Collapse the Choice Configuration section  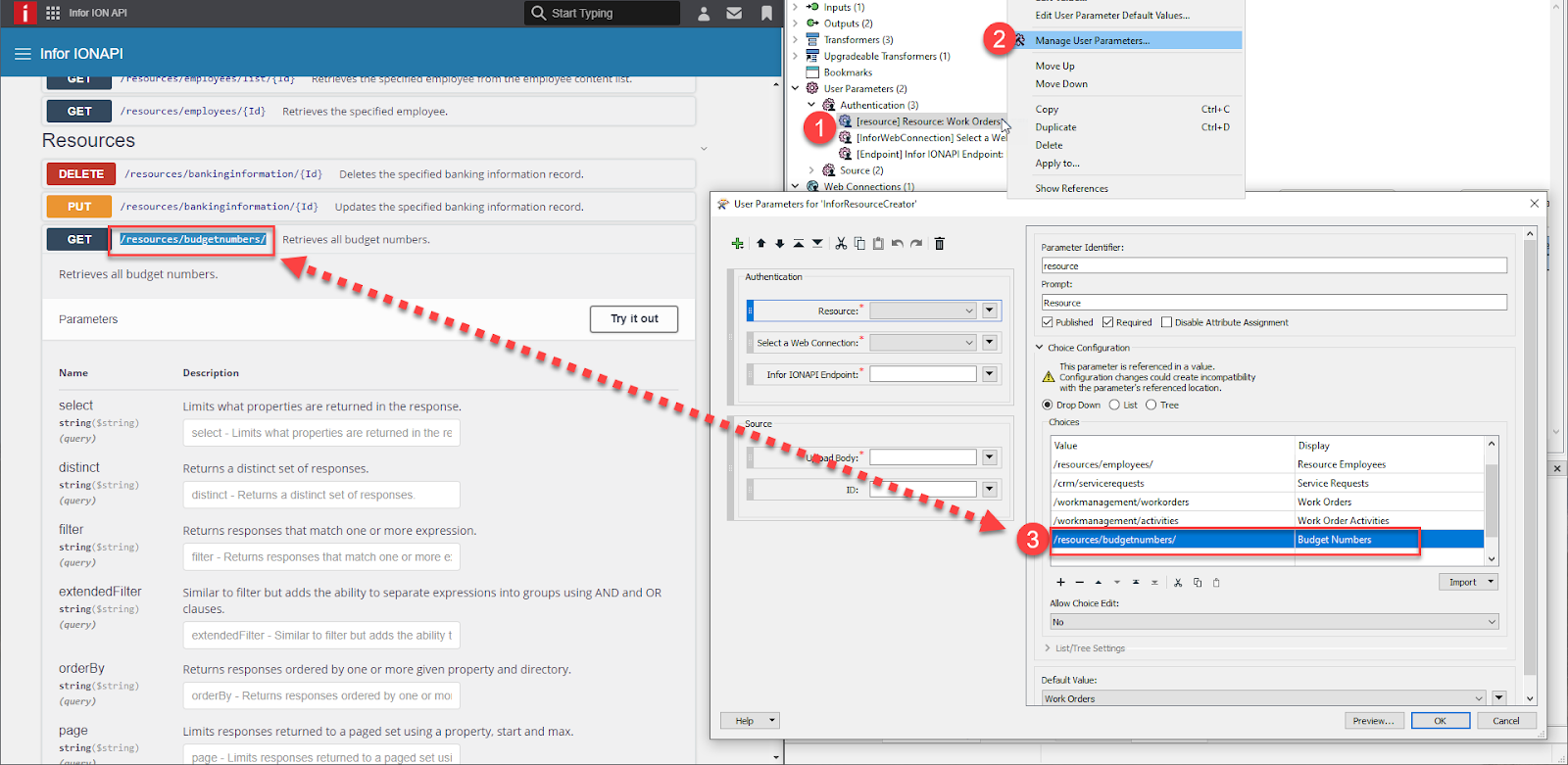tap(1040, 348)
